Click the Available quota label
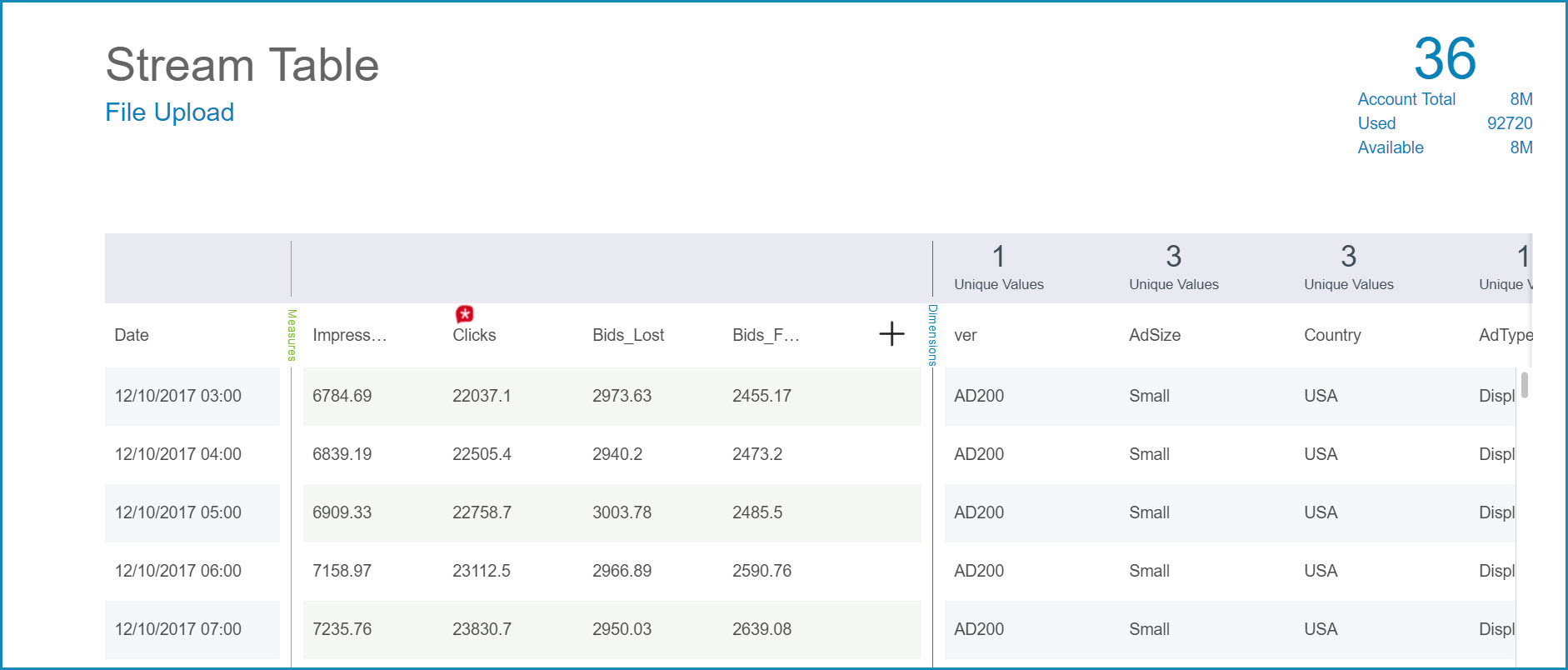Screen dimensions: 1568x670 tap(1391, 147)
